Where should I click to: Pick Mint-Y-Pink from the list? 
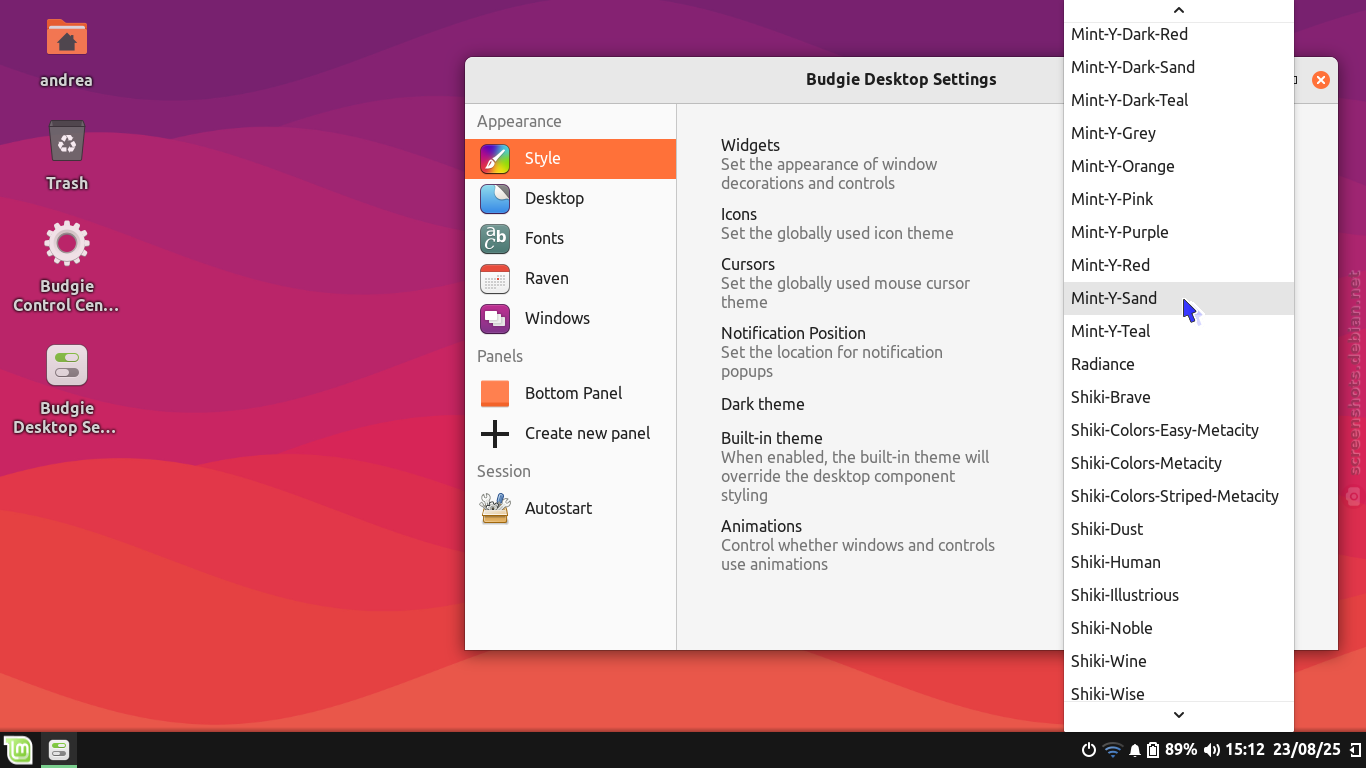tap(1179, 199)
